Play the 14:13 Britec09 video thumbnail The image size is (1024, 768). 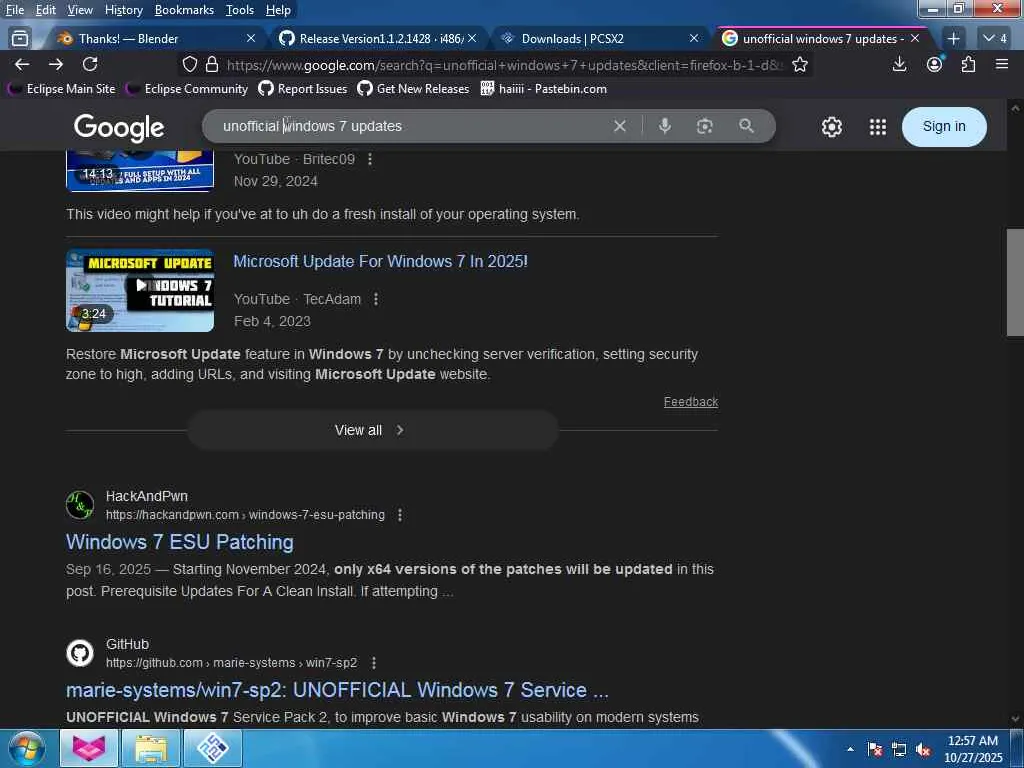coord(140,170)
